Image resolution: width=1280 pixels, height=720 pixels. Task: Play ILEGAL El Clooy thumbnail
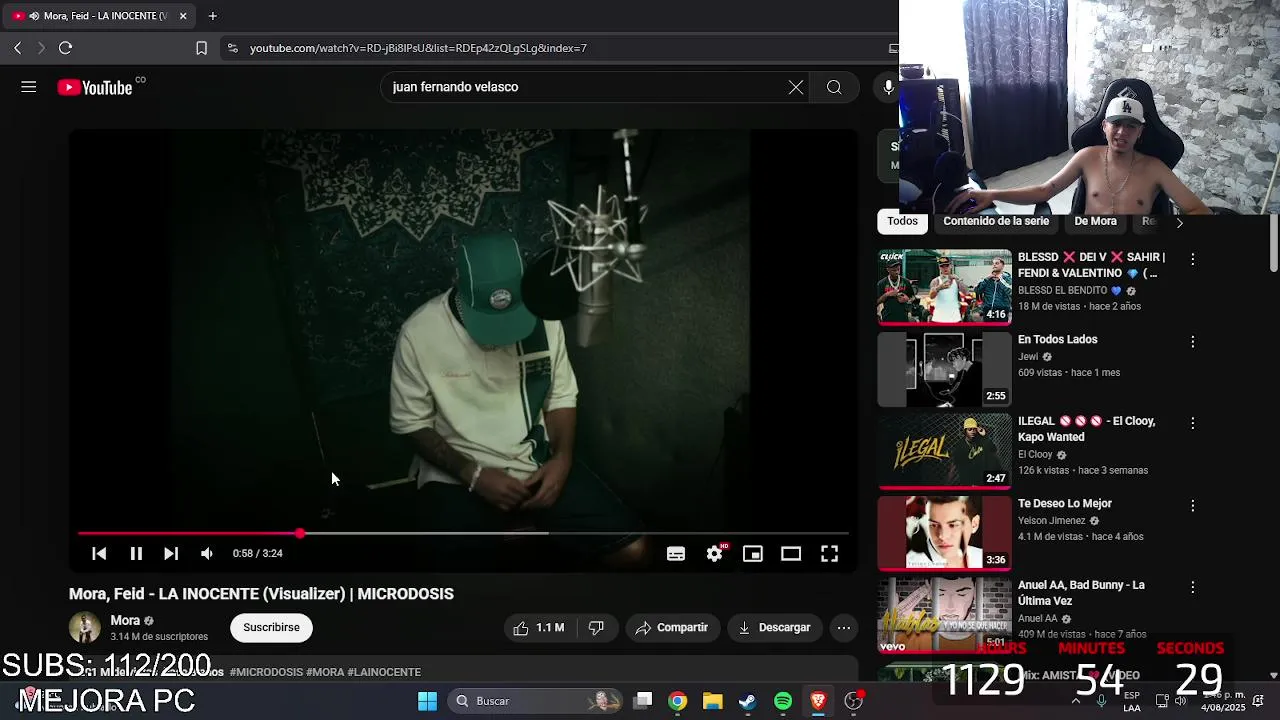[945, 451]
